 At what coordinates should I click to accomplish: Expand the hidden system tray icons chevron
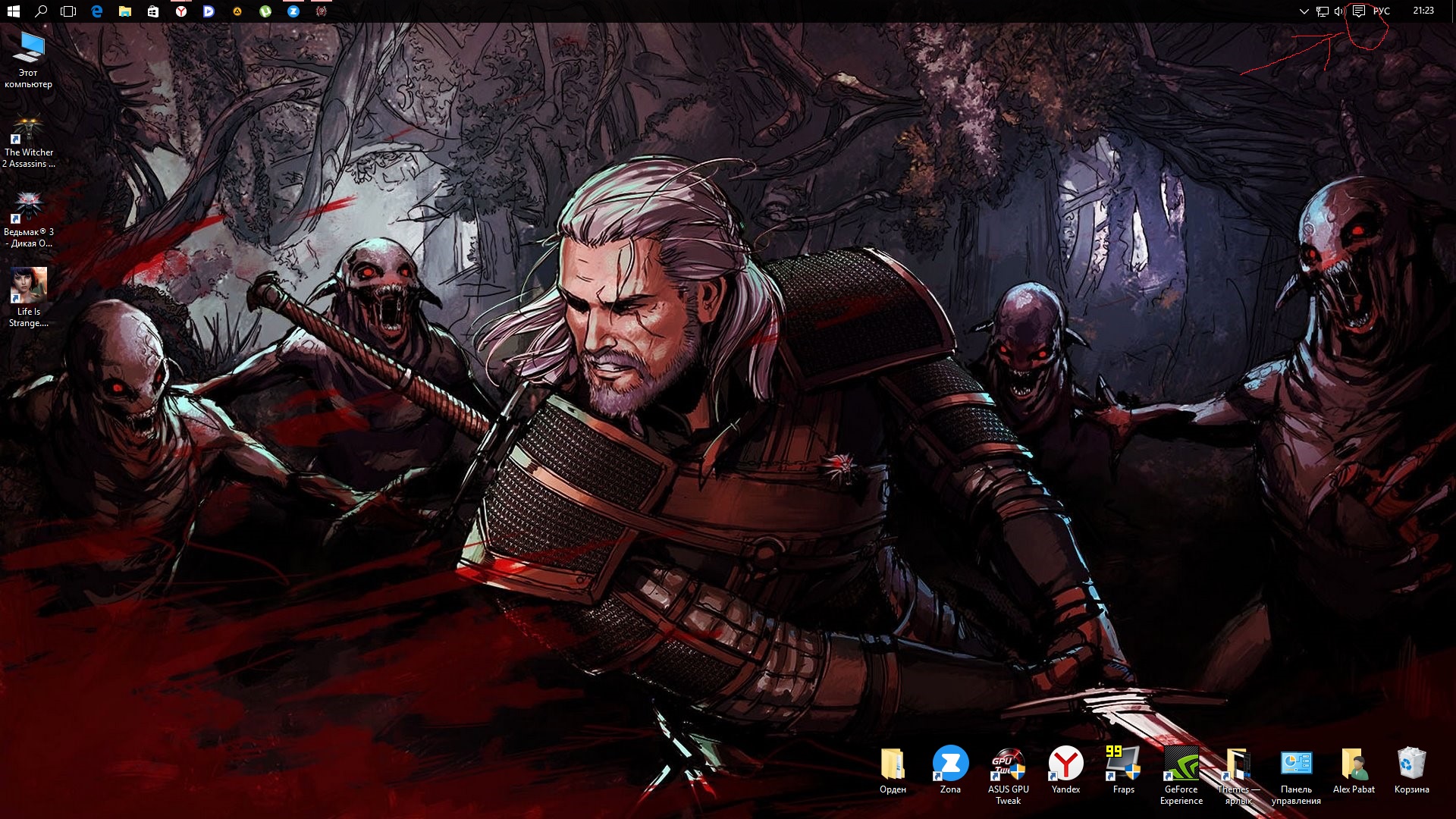(x=1304, y=11)
